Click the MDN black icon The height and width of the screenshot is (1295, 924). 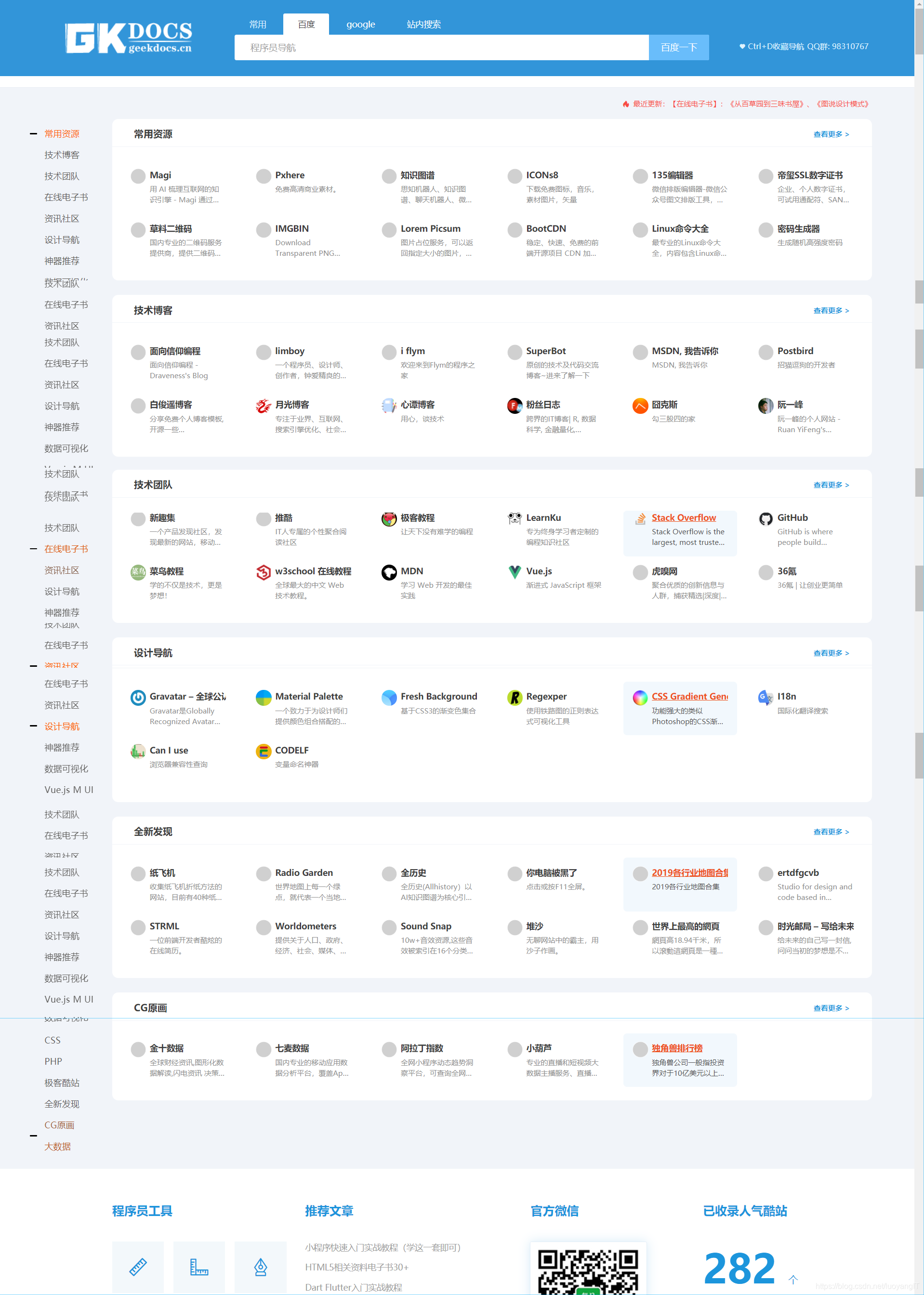click(x=389, y=572)
